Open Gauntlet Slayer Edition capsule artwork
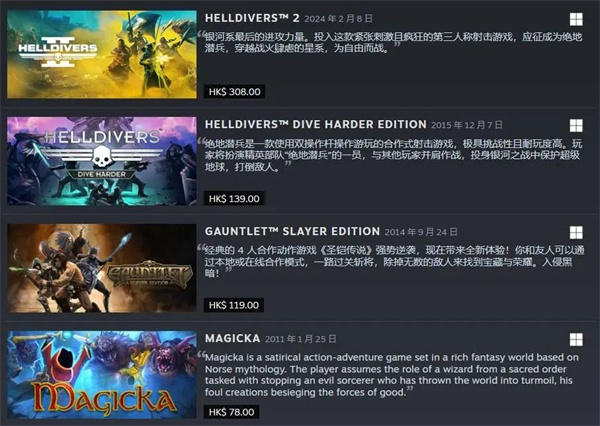The image size is (600, 426). coord(102,268)
